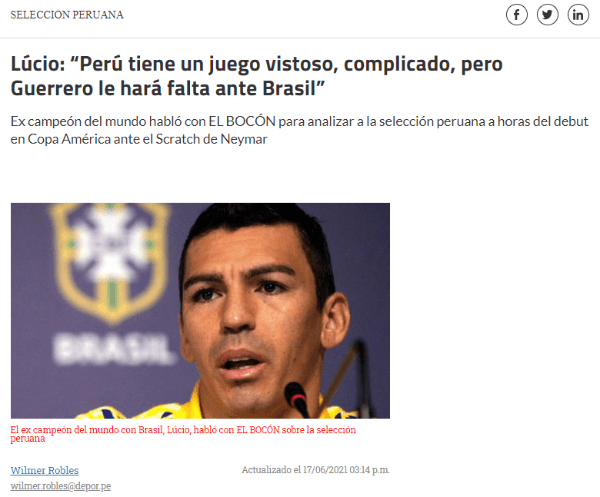Screen dimensions: 600x497
Task: Click EL BOCÓN in the subheadline
Action: tap(242, 121)
